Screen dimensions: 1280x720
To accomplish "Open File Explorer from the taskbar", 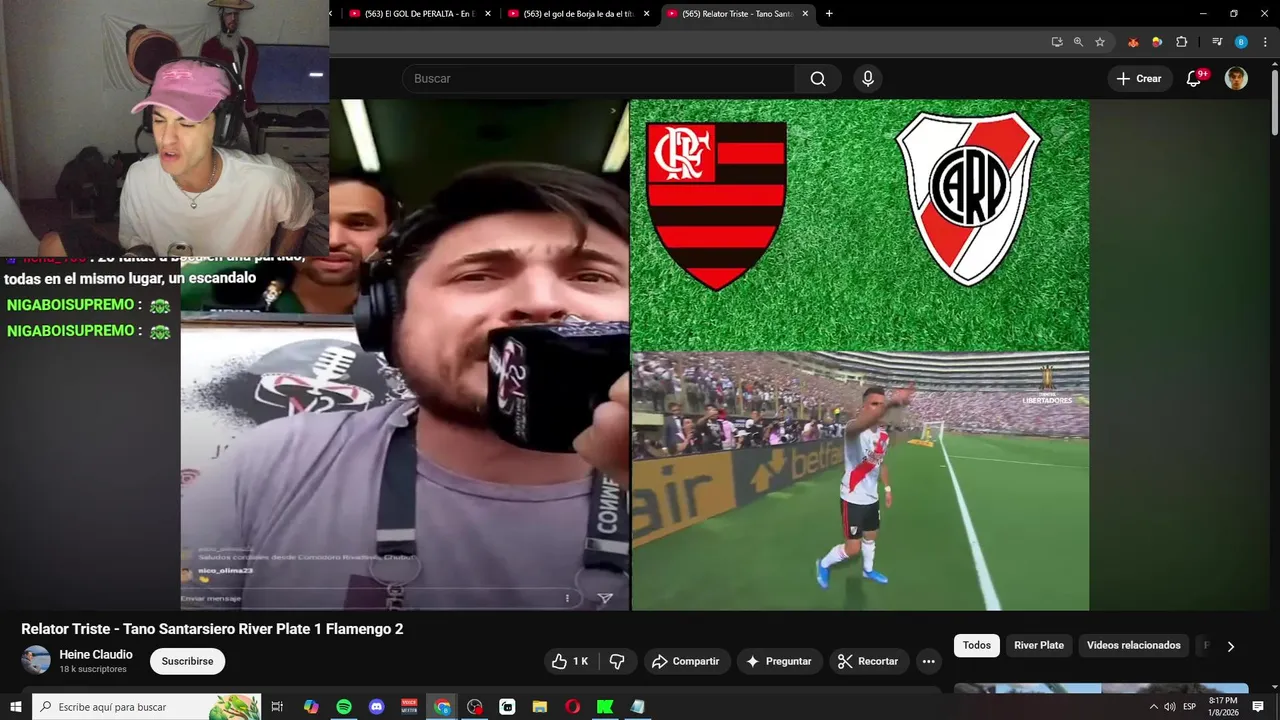I will 540,707.
